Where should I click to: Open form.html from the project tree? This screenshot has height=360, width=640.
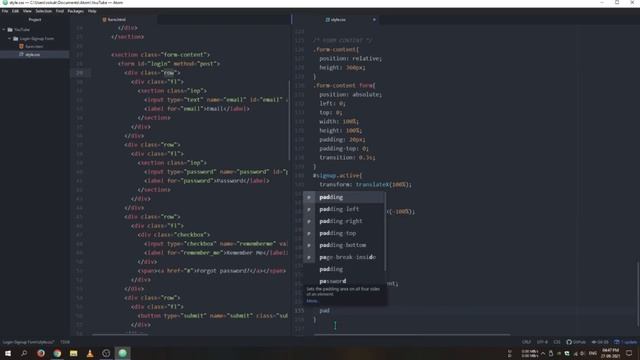[34, 47]
